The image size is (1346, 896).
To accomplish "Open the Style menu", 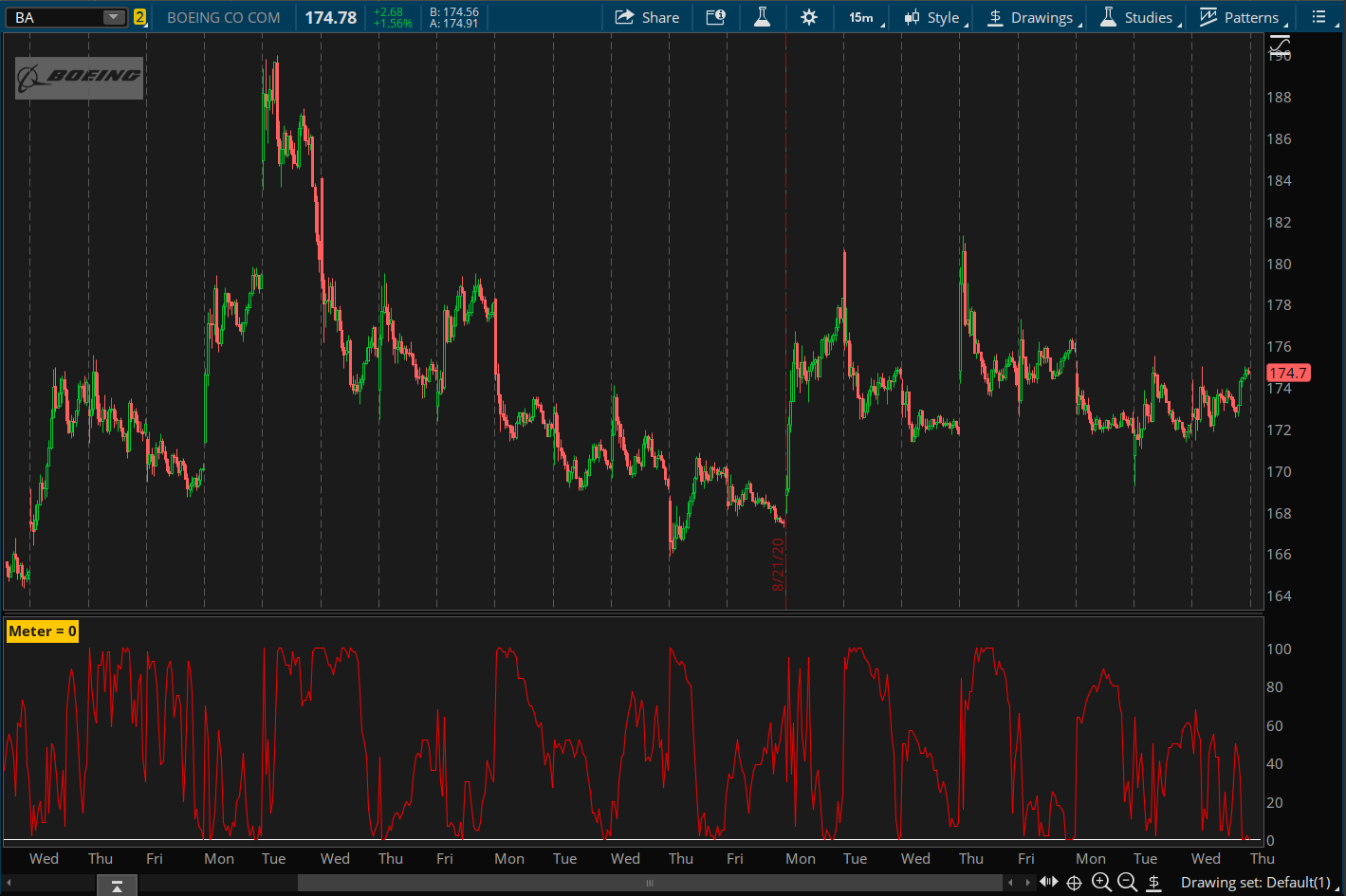I will point(934,17).
